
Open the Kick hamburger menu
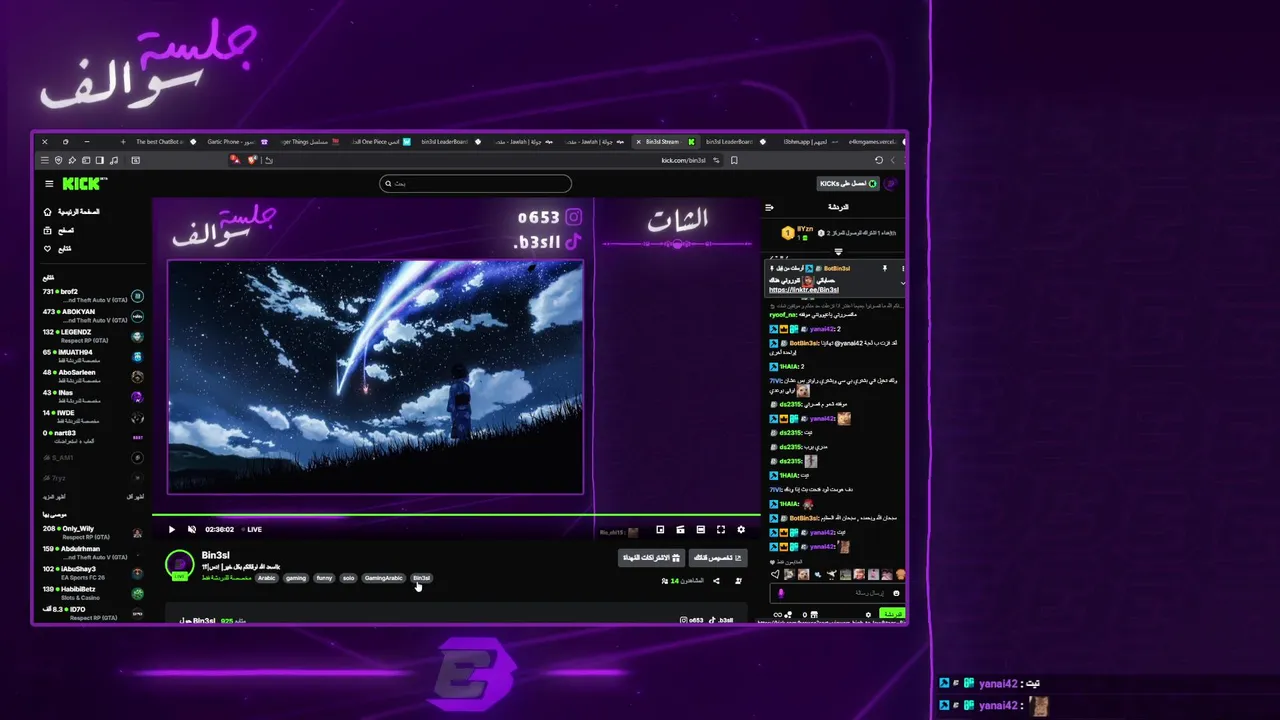coord(49,184)
